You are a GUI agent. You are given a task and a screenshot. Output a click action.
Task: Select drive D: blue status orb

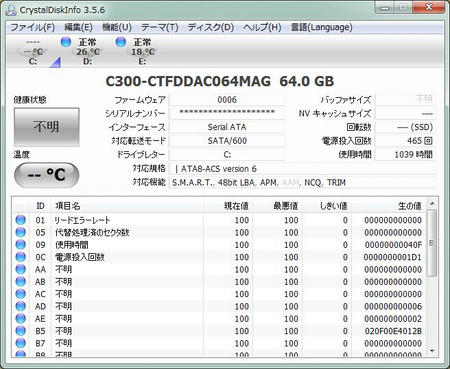pos(66,42)
